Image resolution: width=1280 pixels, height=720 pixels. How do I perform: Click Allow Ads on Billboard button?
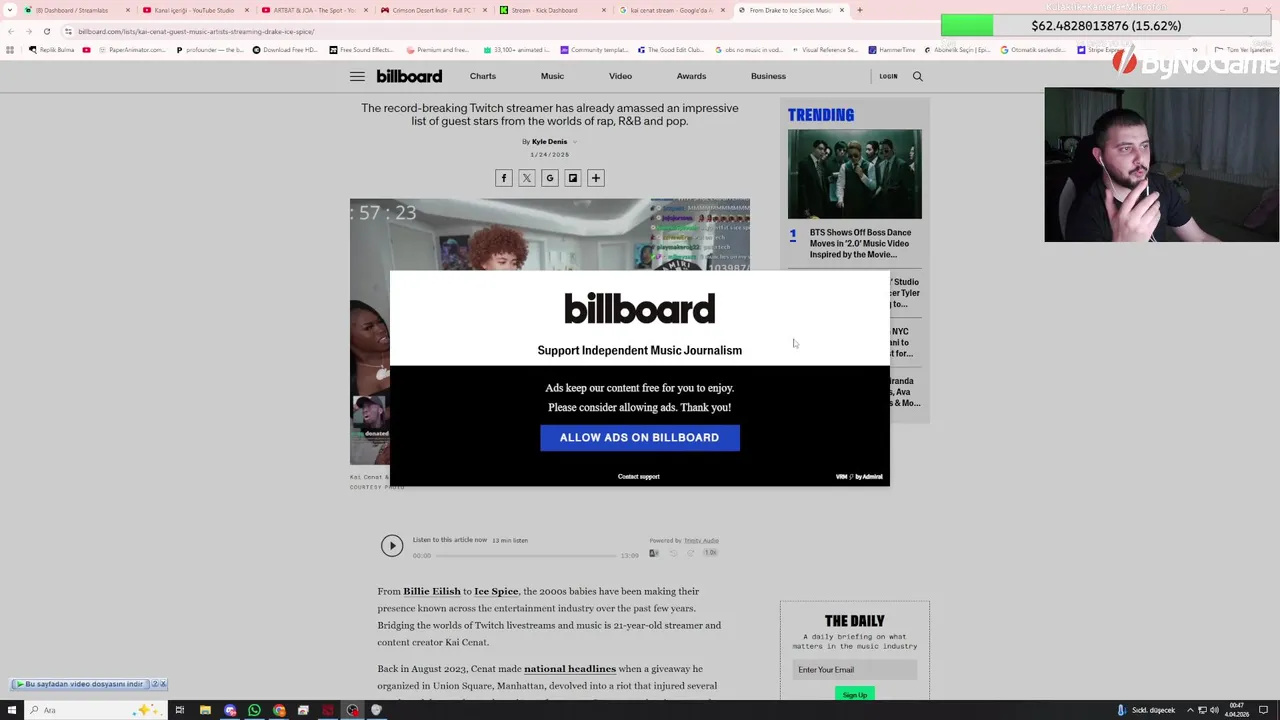(640, 438)
